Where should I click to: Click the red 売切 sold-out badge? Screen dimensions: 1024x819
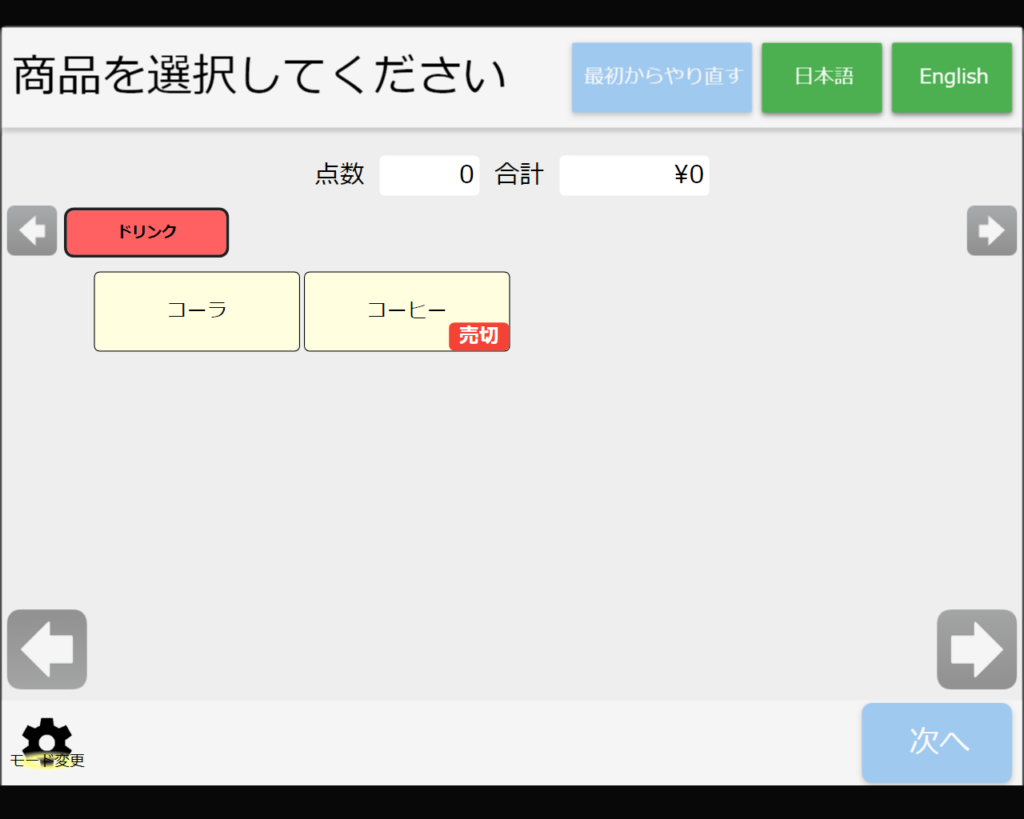(479, 336)
